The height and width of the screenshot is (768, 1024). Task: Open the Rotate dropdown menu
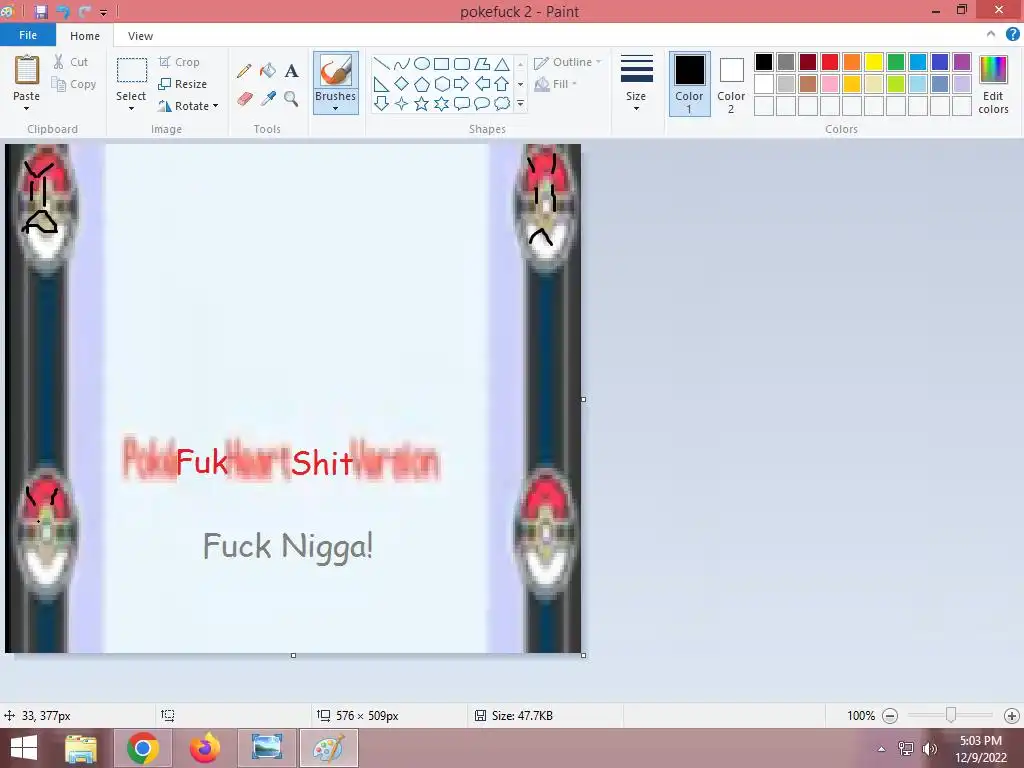tap(189, 106)
